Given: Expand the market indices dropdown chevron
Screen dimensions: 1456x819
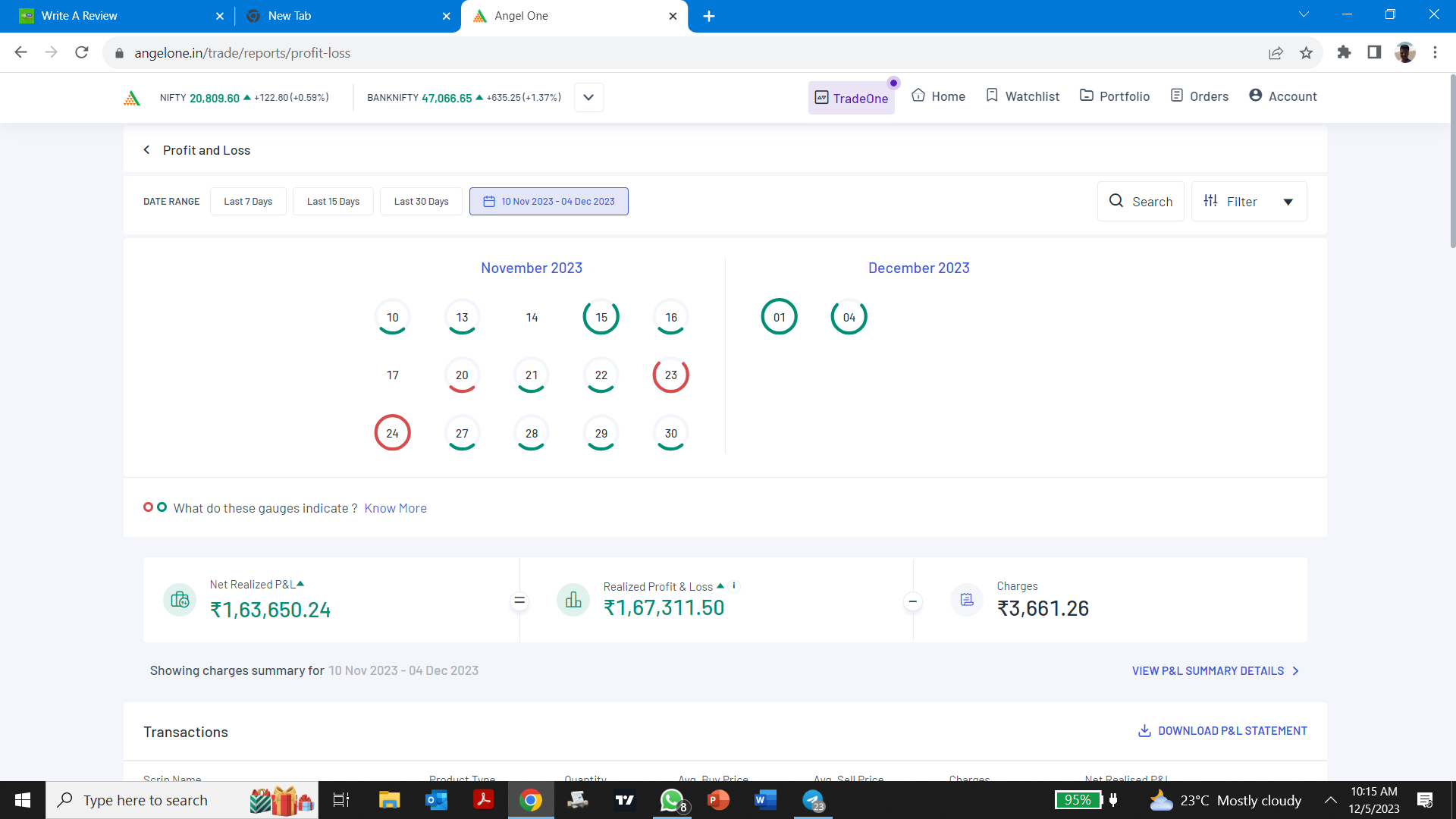Looking at the screenshot, I should pyautogui.click(x=588, y=98).
